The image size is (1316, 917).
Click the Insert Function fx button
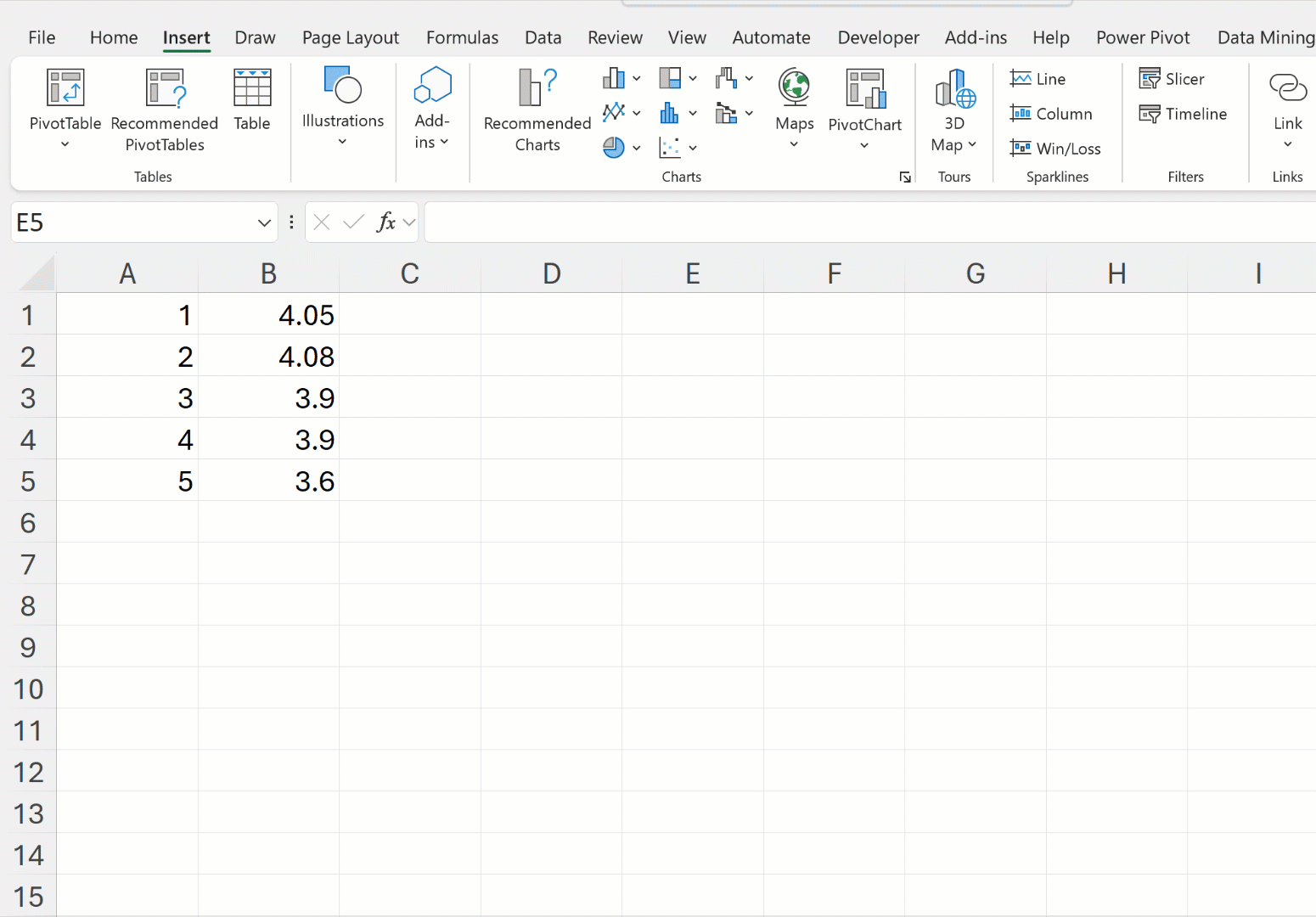(x=386, y=222)
